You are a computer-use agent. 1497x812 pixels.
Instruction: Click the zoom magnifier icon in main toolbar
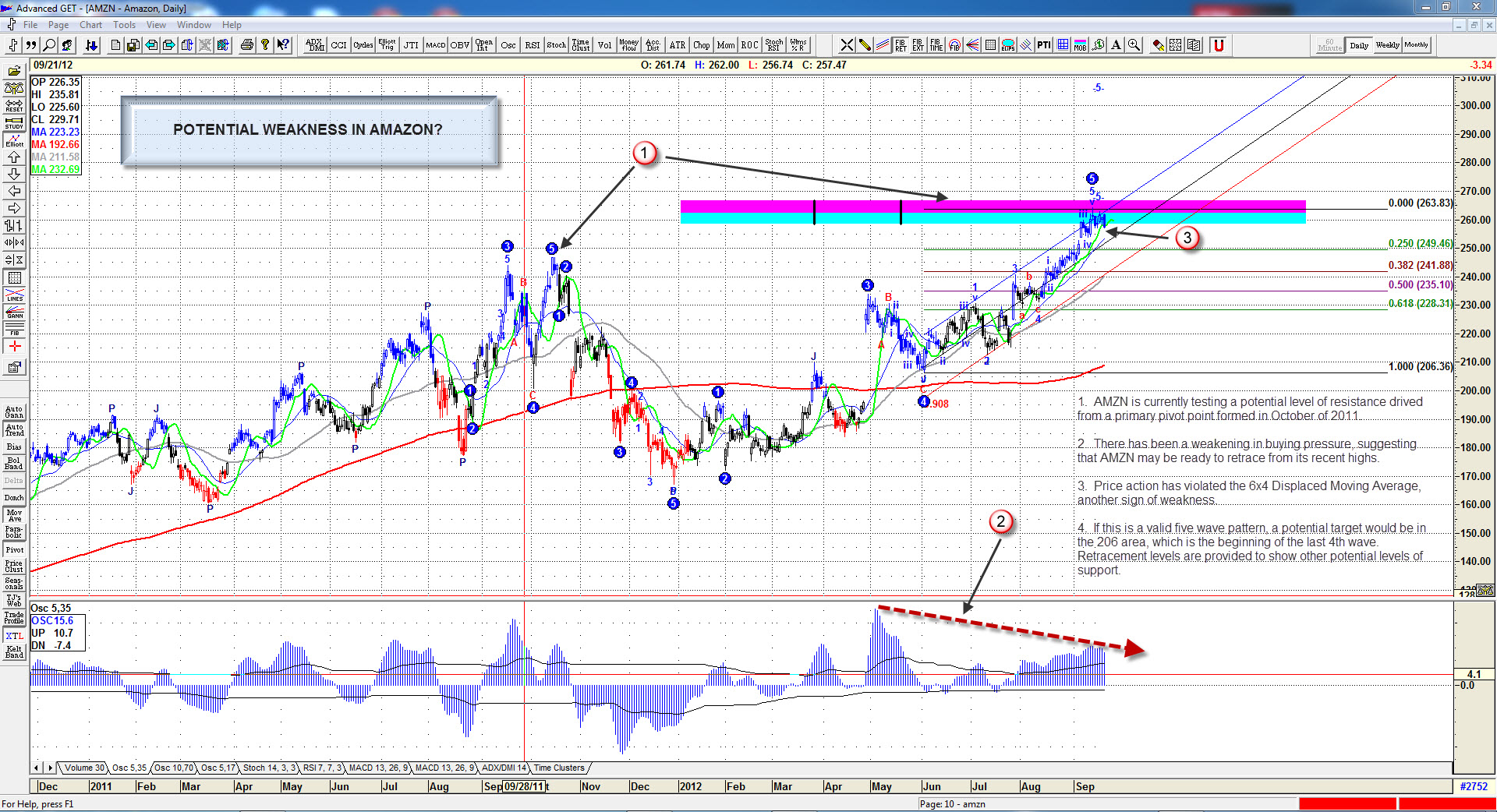50,45
